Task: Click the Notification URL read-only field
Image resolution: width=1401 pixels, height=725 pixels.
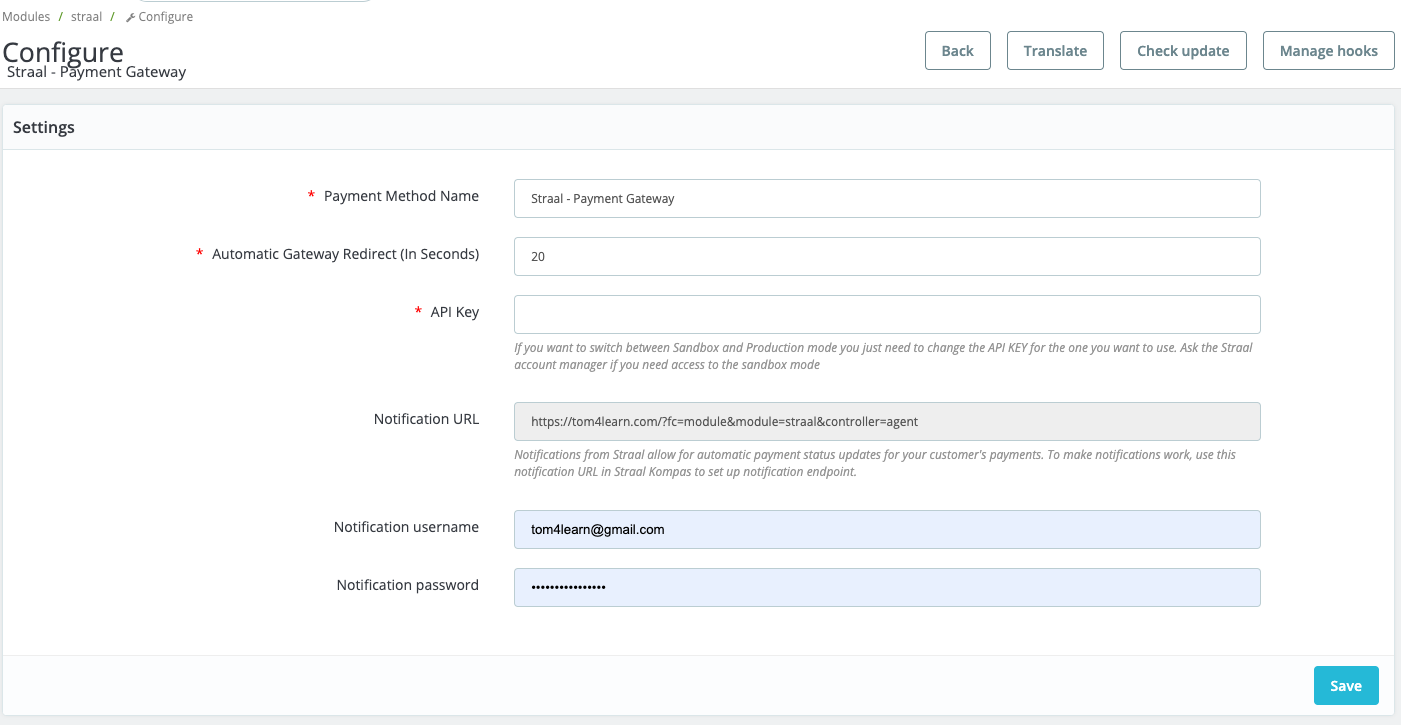Action: pyautogui.click(x=887, y=421)
